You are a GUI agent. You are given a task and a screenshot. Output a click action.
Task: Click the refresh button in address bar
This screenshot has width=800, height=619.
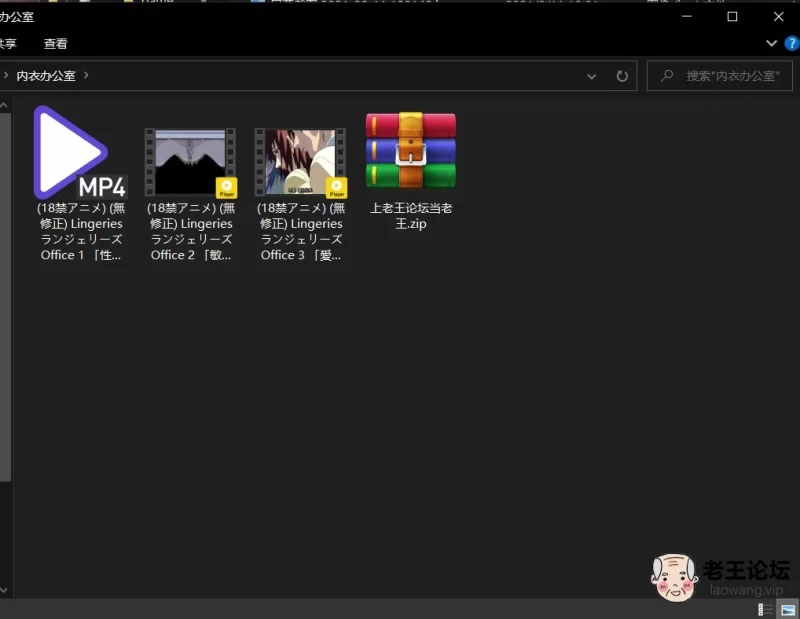coord(622,77)
